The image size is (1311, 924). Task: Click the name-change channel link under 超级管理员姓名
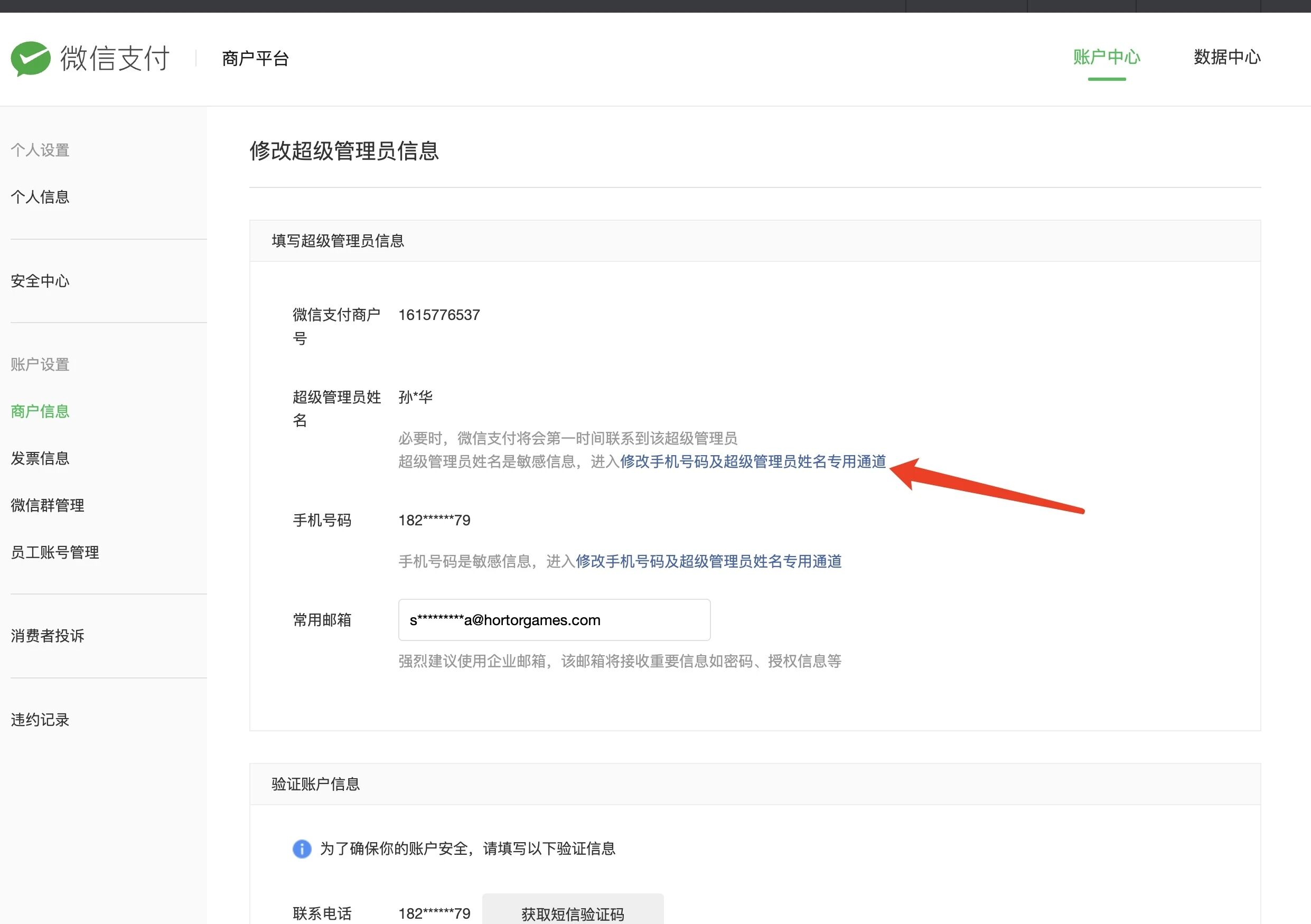pyautogui.click(x=753, y=461)
